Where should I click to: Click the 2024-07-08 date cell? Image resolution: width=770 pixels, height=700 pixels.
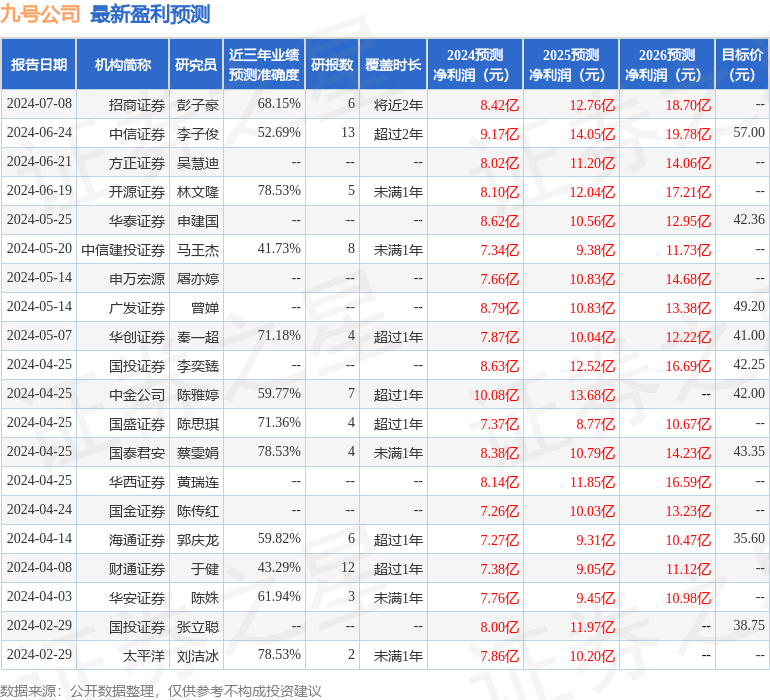click(x=39, y=104)
